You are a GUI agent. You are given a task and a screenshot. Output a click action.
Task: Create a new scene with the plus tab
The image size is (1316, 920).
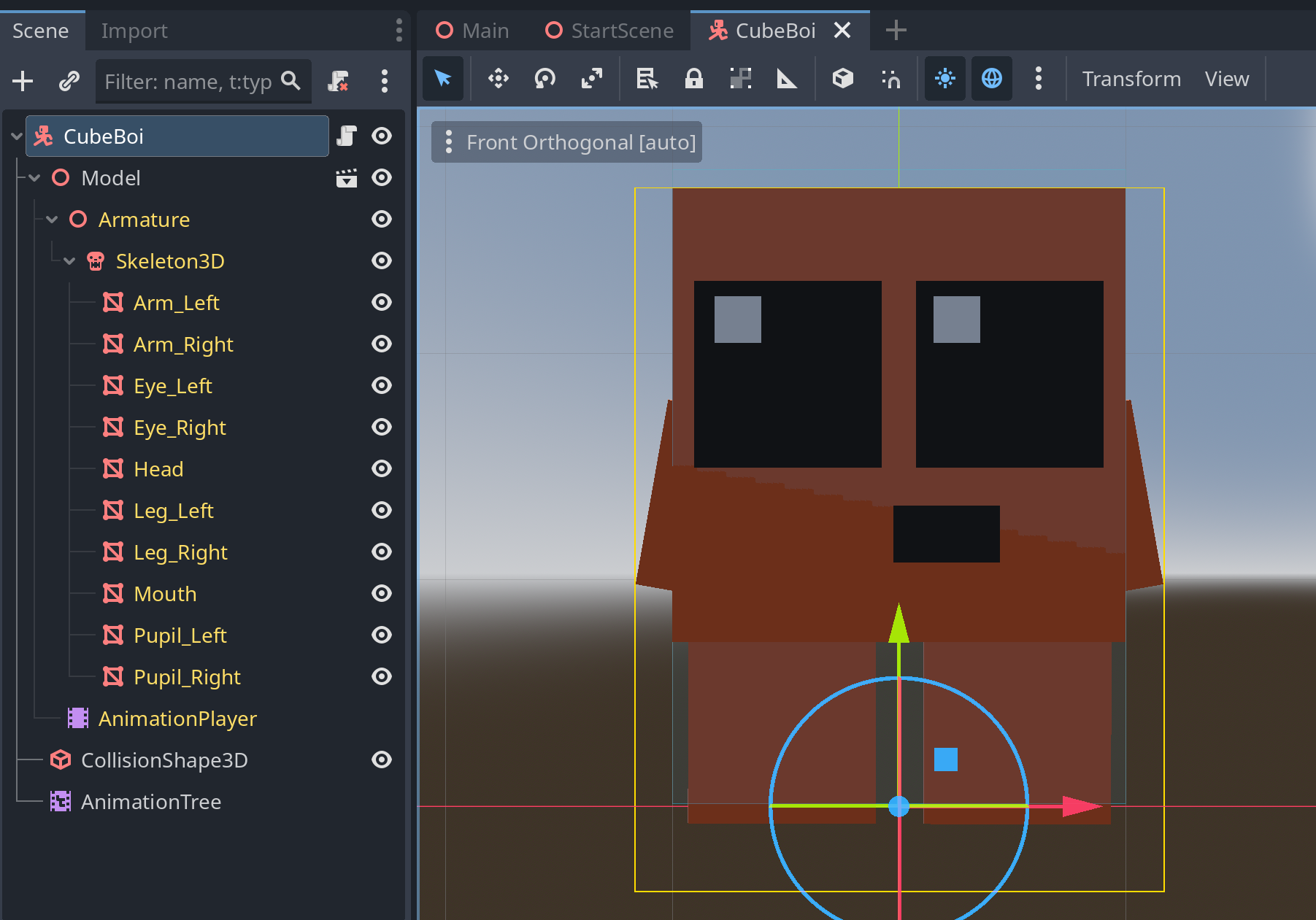click(896, 30)
